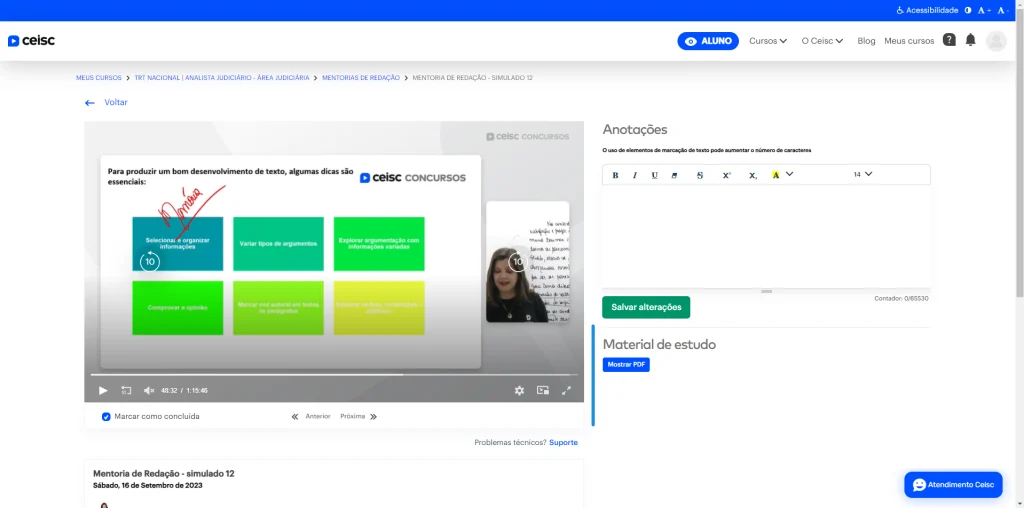This screenshot has width=1024, height=508.
Task: Click the video progress bar
Action: [x=334, y=375]
